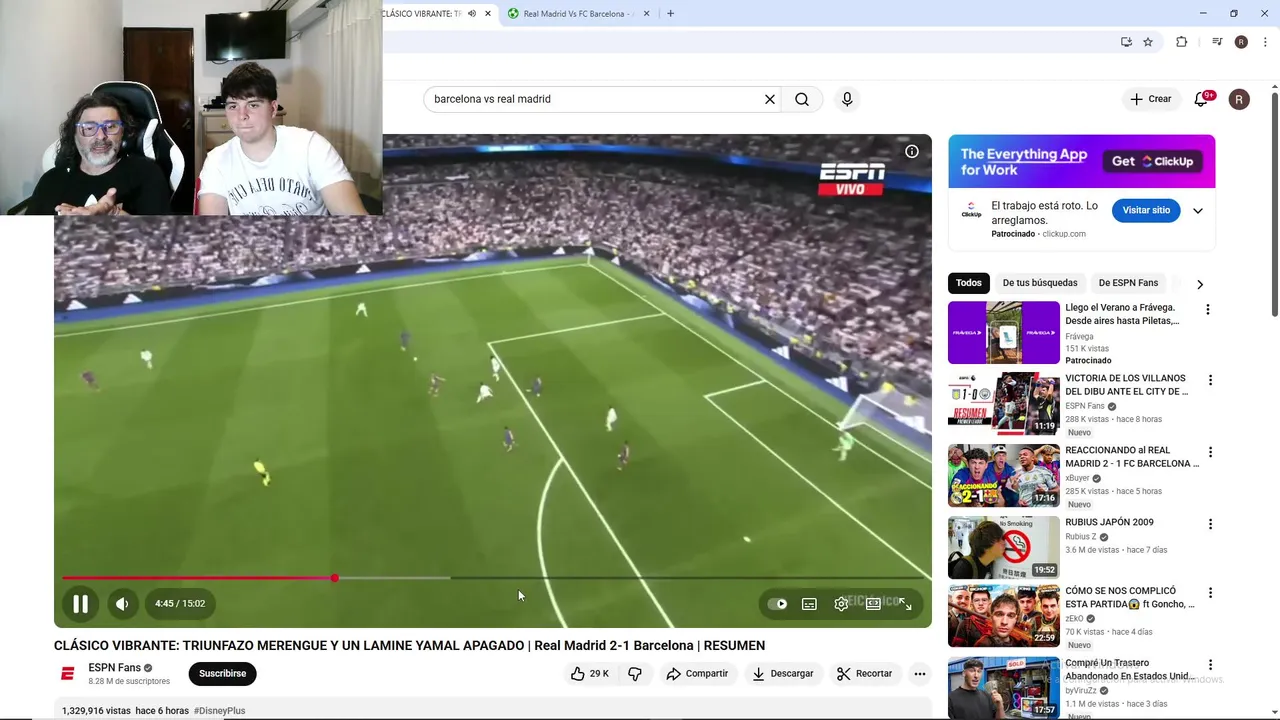Start voice search with microphone
The image size is (1280, 720).
[x=847, y=99]
